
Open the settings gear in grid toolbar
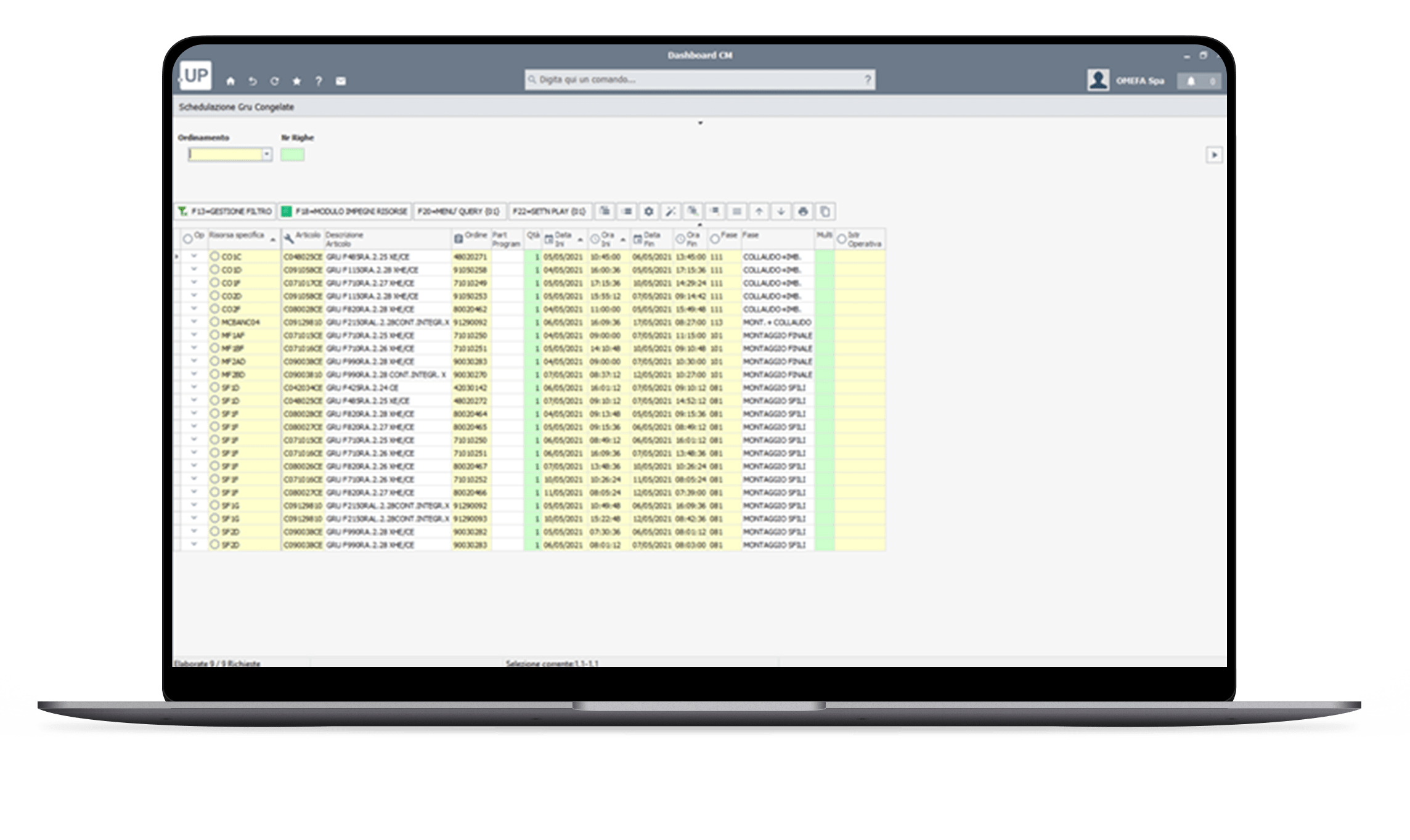click(648, 211)
